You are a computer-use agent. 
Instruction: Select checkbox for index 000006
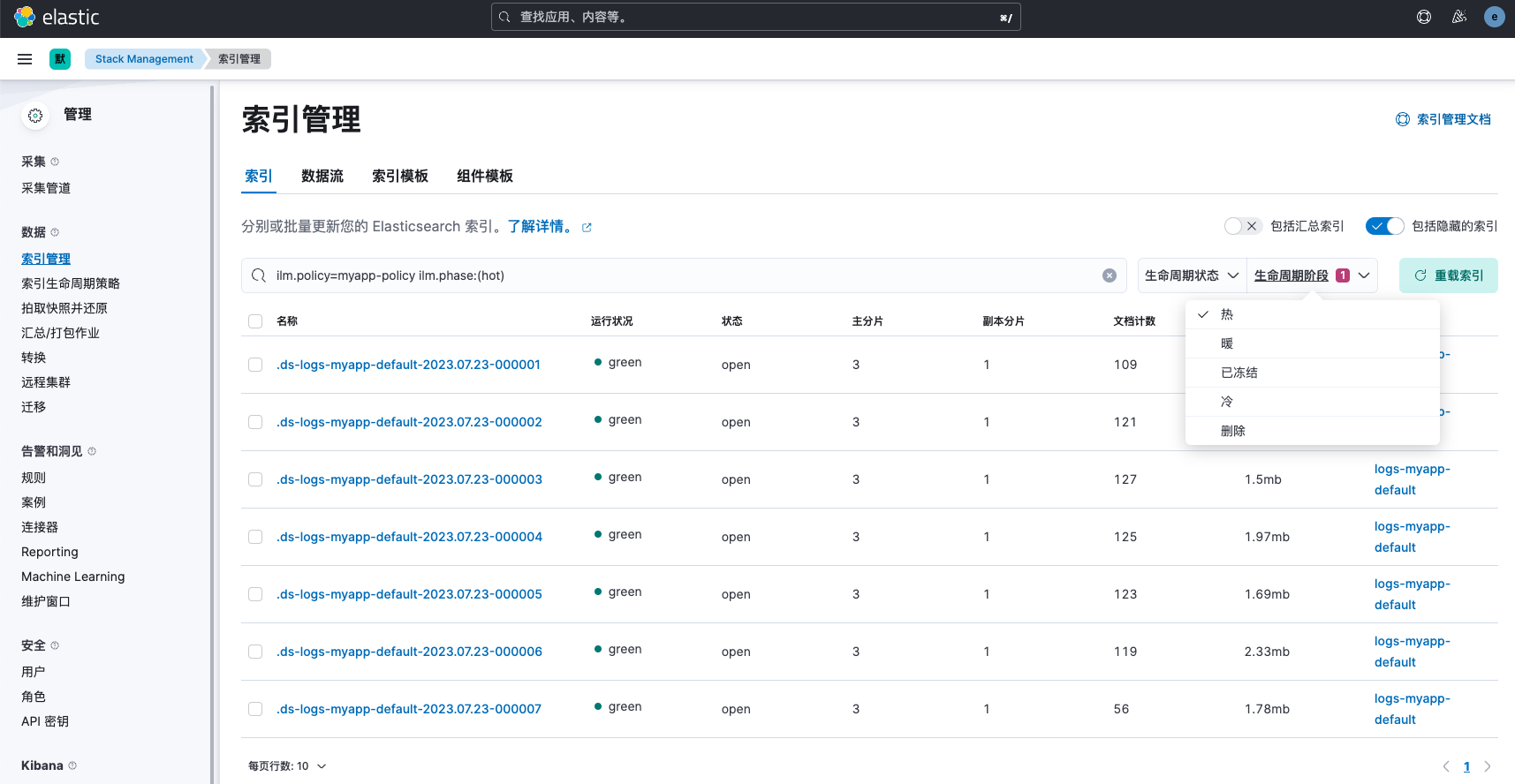click(255, 652)
